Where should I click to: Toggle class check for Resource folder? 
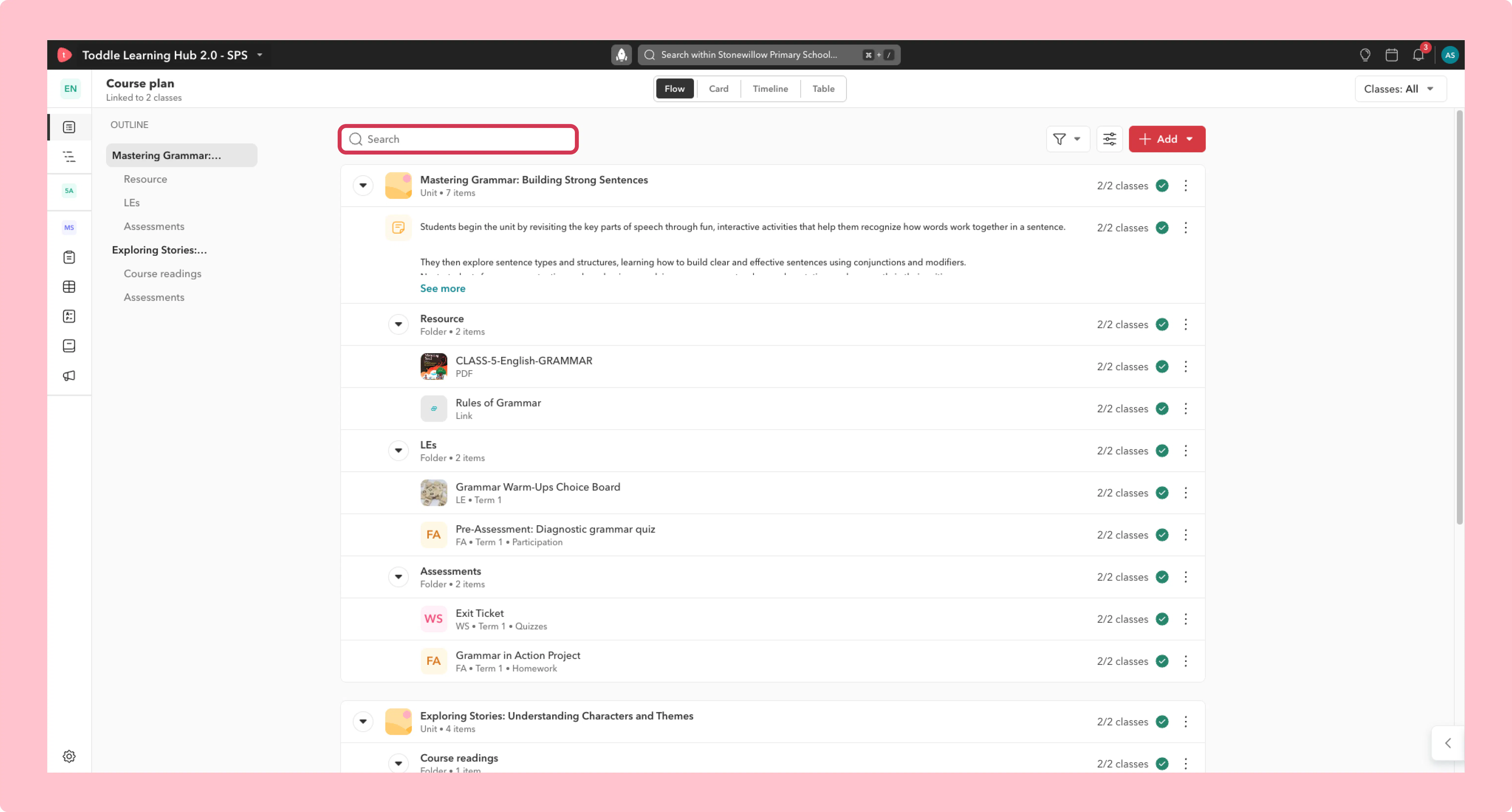(1162, 325)
